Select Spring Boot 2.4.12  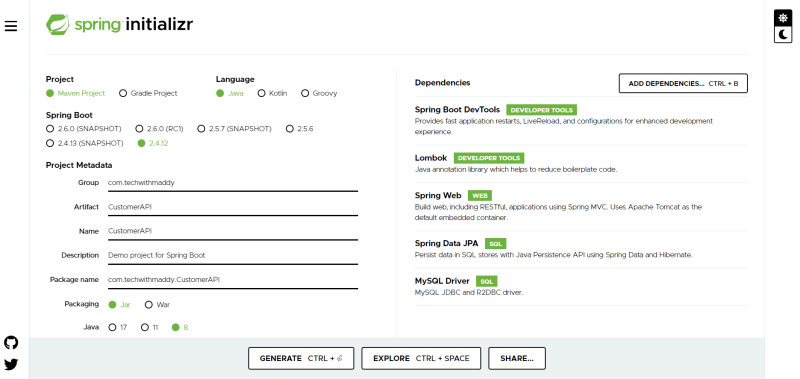point(153,143)
